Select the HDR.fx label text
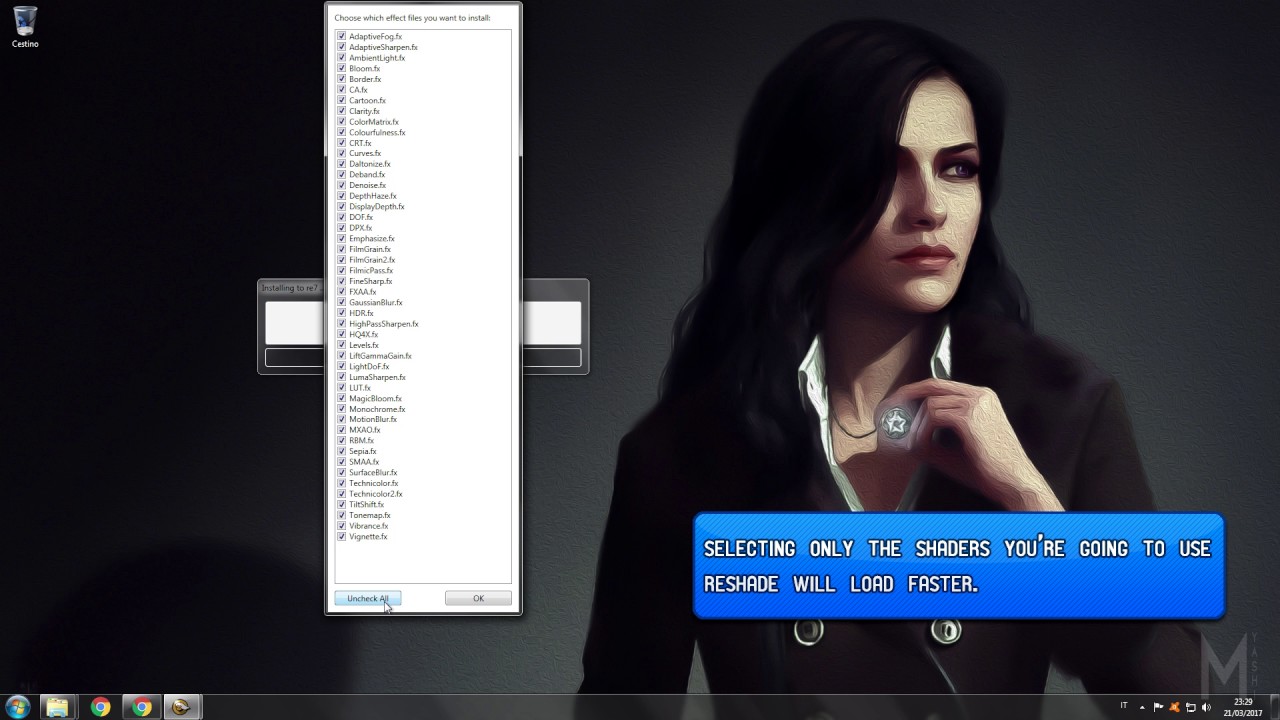Viewport: 1280px width, 720px height. tap(361, 313)
